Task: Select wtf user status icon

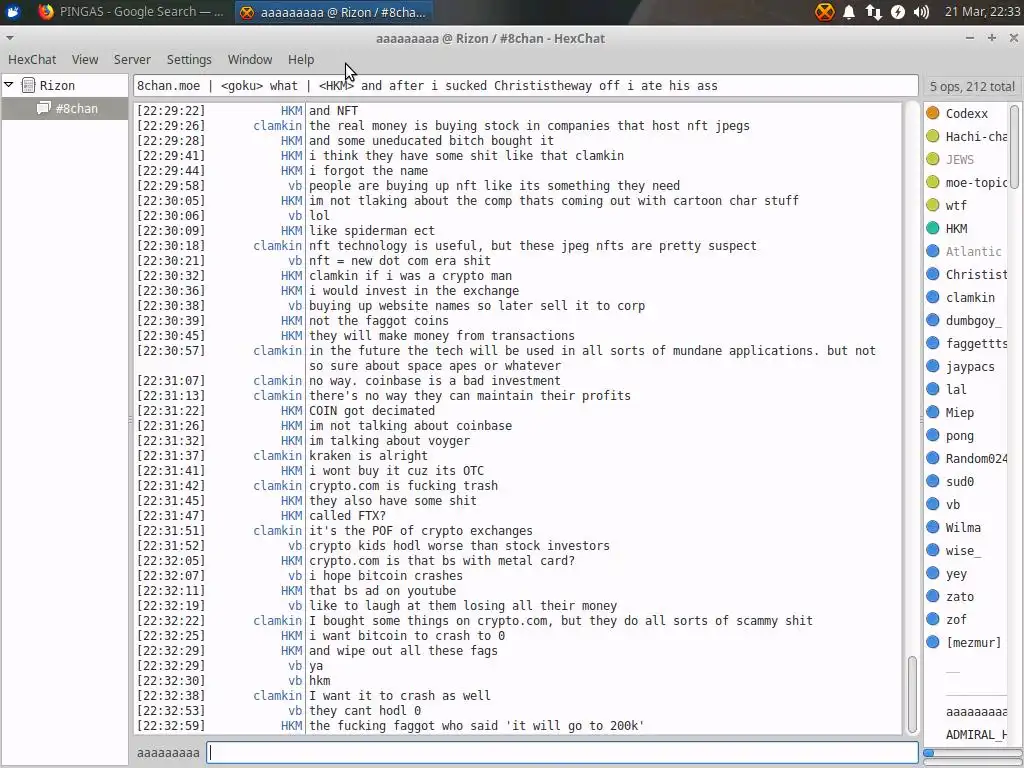Action: point(933,205)
